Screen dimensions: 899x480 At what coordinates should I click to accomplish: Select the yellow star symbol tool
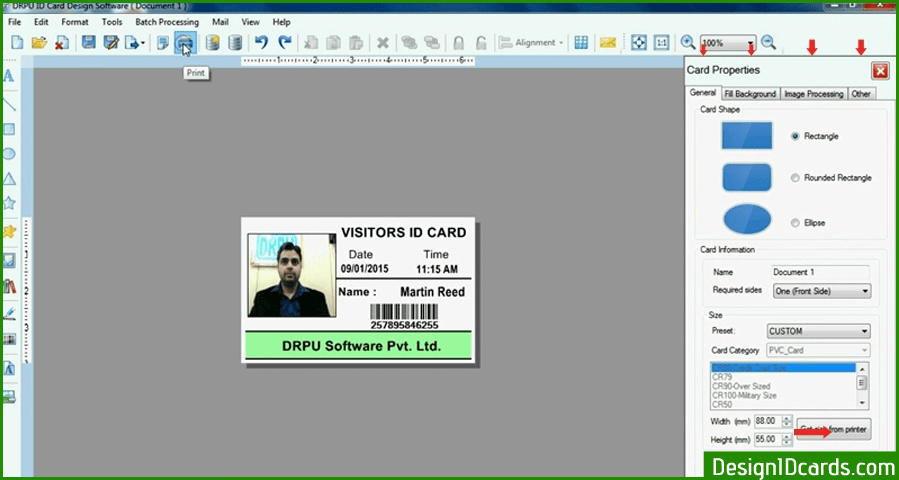point(9,231)
